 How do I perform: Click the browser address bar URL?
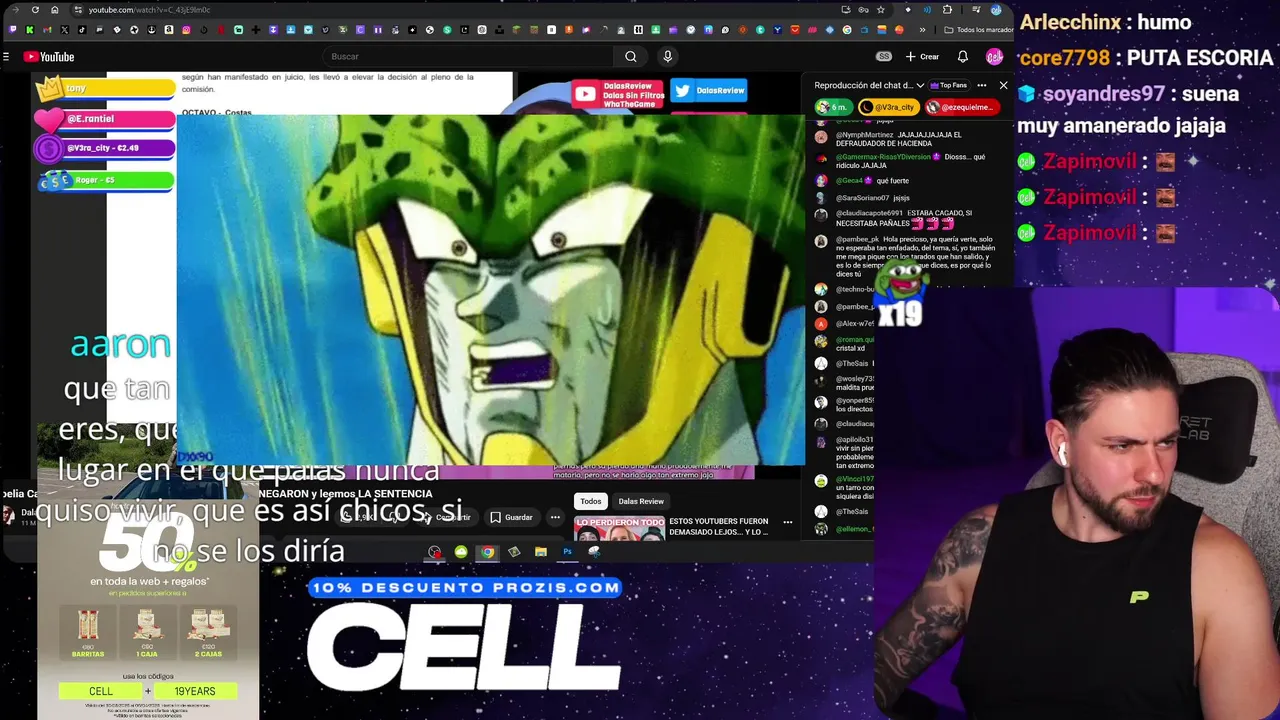pos(149,10)
